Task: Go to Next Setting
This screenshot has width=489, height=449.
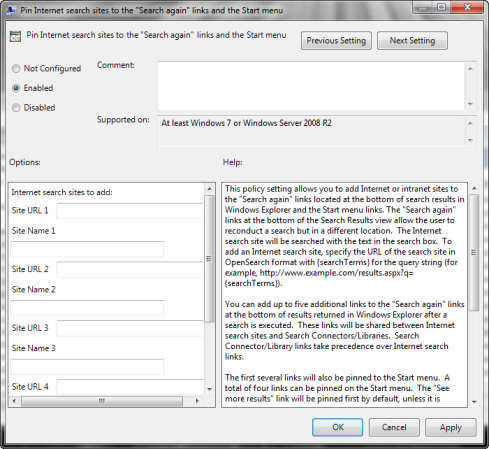Action: tap(412, 41)
